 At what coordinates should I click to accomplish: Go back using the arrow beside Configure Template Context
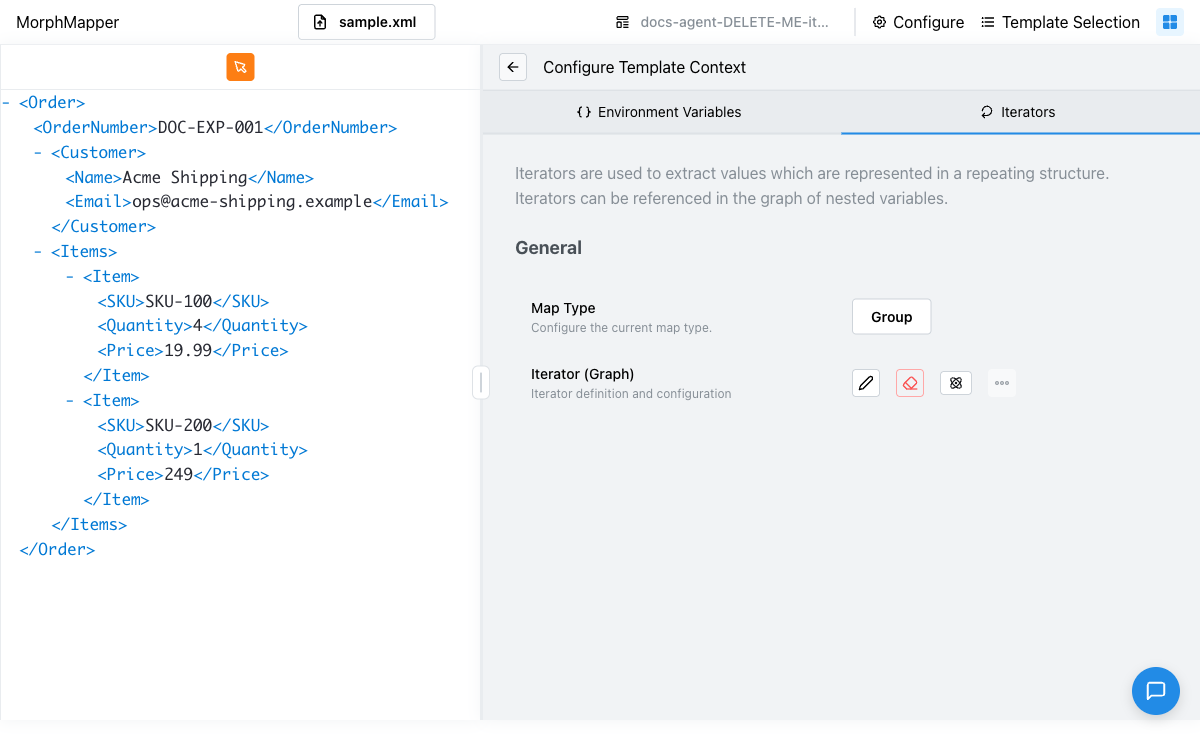click(513, 67)
